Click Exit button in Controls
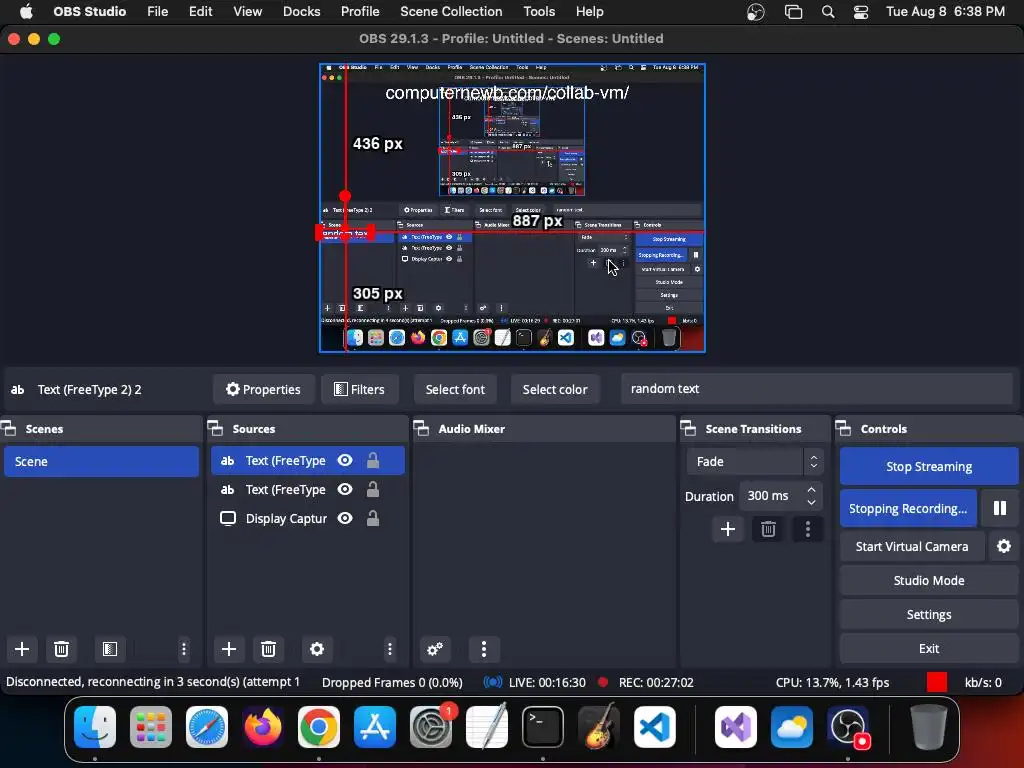Screen dimensions: 1024x768 coord(929,648)
